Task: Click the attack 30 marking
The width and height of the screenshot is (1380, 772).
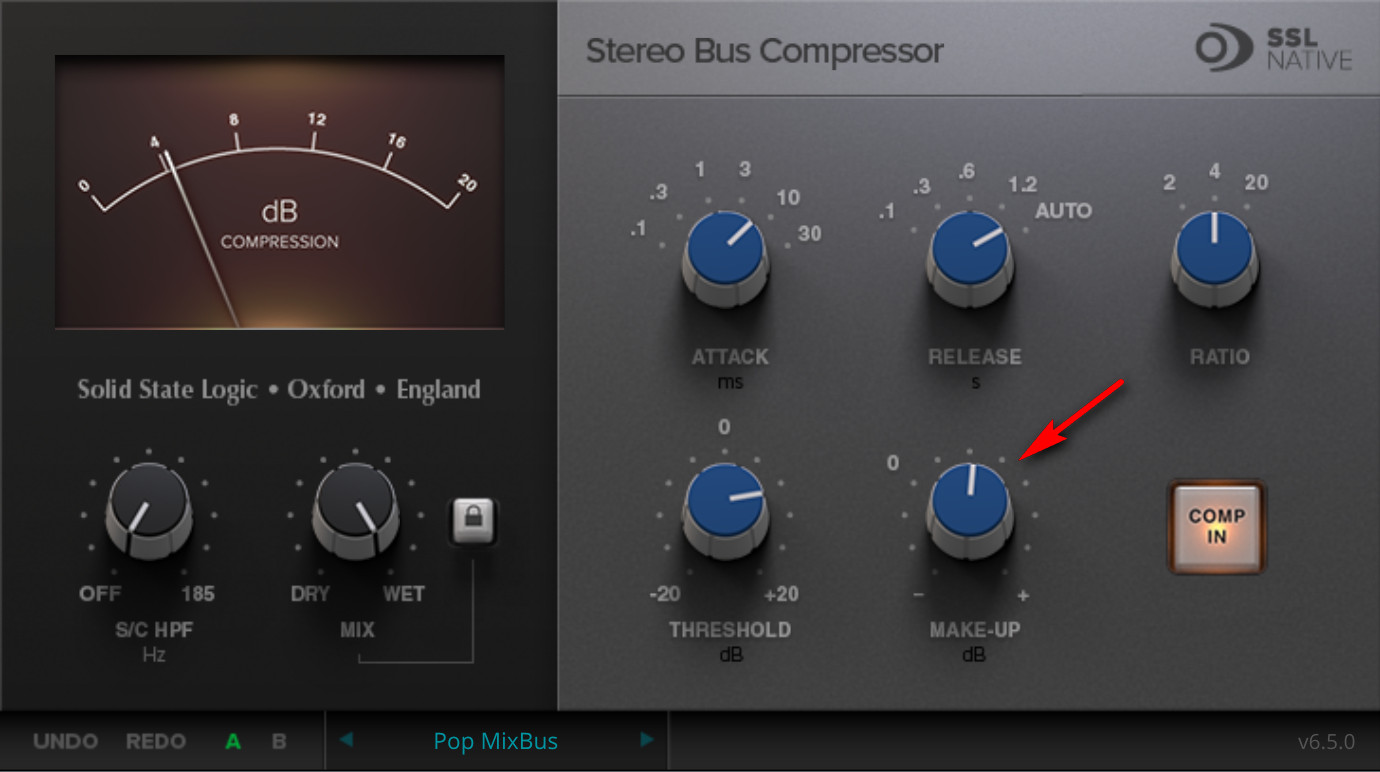Action: coord(810,233)
